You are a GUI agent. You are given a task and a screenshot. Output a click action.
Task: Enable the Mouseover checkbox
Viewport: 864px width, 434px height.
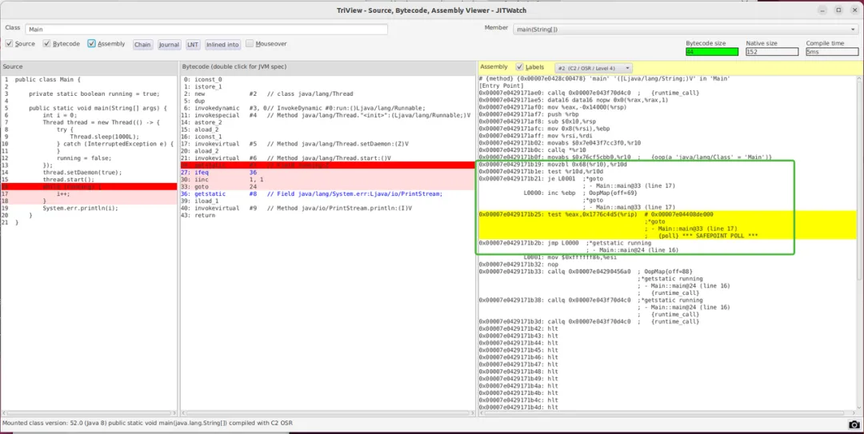coord(250,44)
